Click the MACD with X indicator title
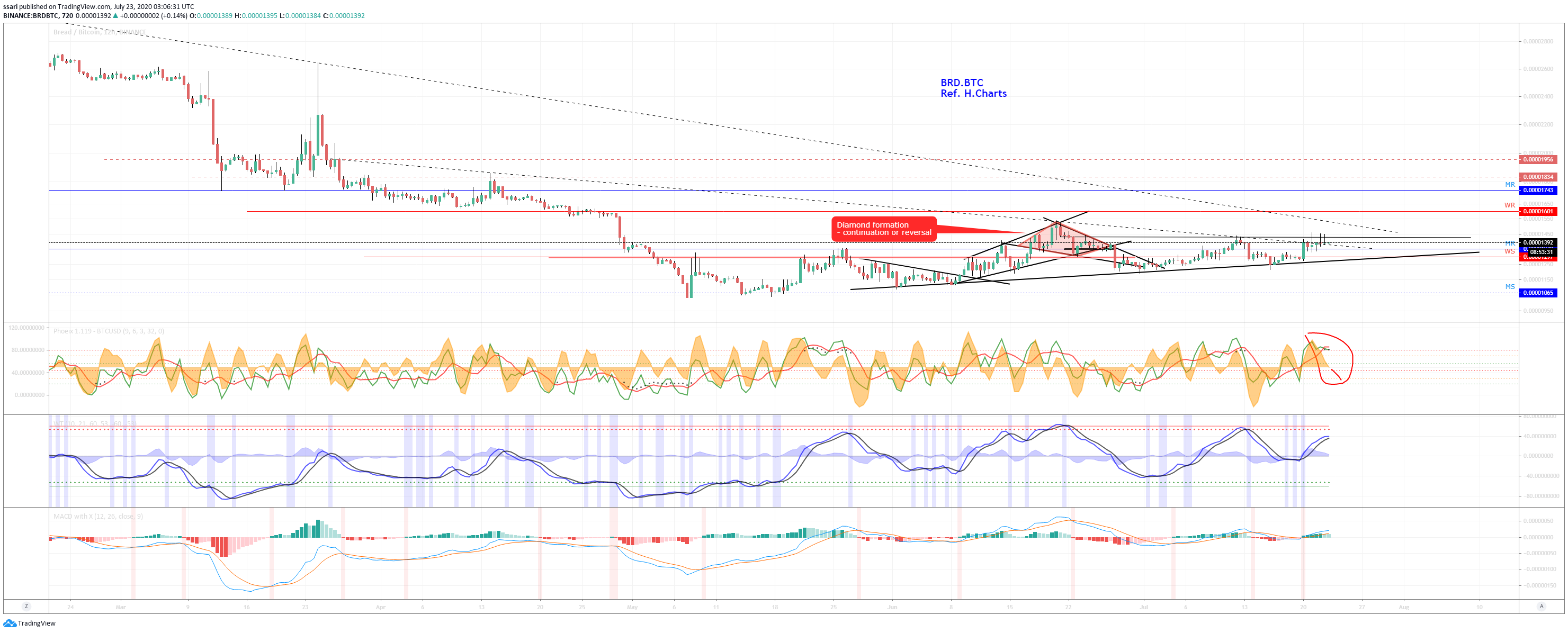 click(x=98, y=516)
